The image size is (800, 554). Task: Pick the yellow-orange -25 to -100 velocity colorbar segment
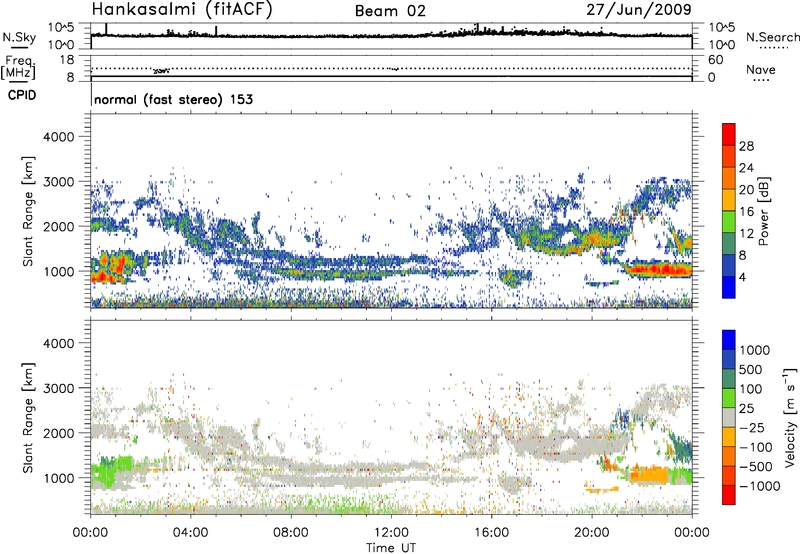click(x=729, y=437)
